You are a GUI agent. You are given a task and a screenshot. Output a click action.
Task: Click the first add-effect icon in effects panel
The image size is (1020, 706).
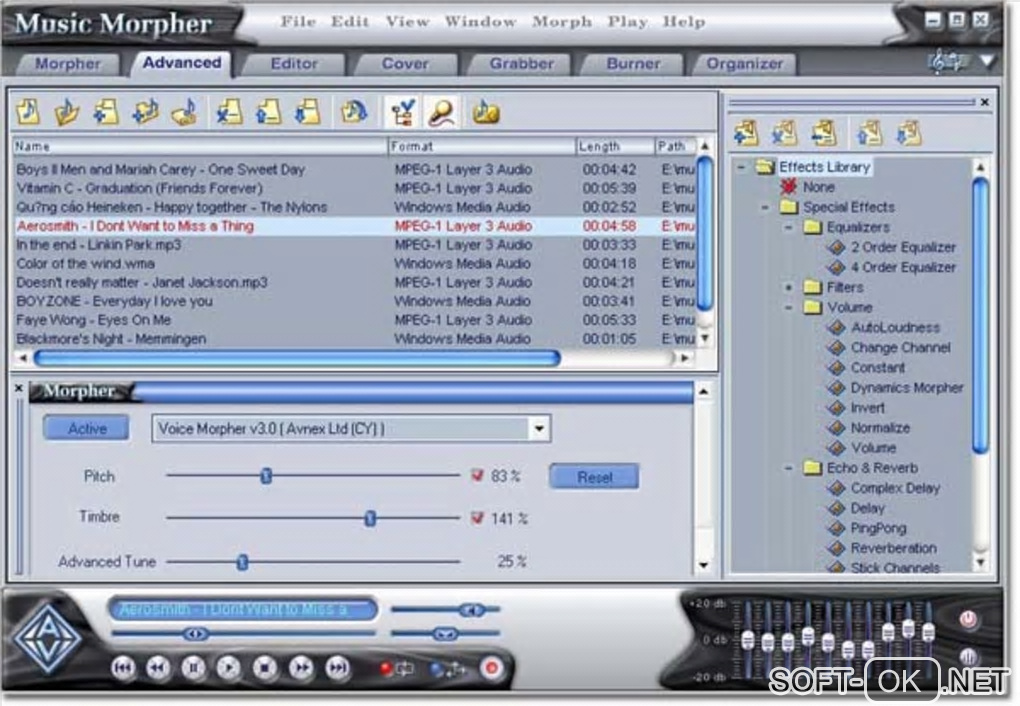[746, 133]
